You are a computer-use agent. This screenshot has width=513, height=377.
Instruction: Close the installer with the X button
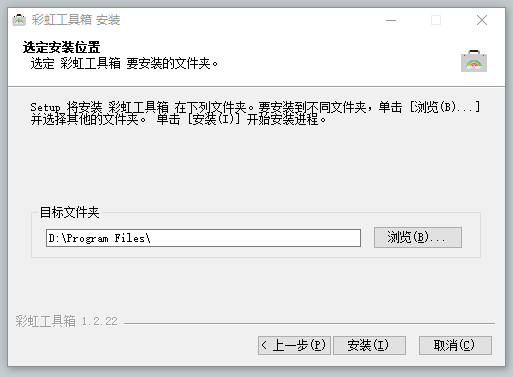click(482, 20)
